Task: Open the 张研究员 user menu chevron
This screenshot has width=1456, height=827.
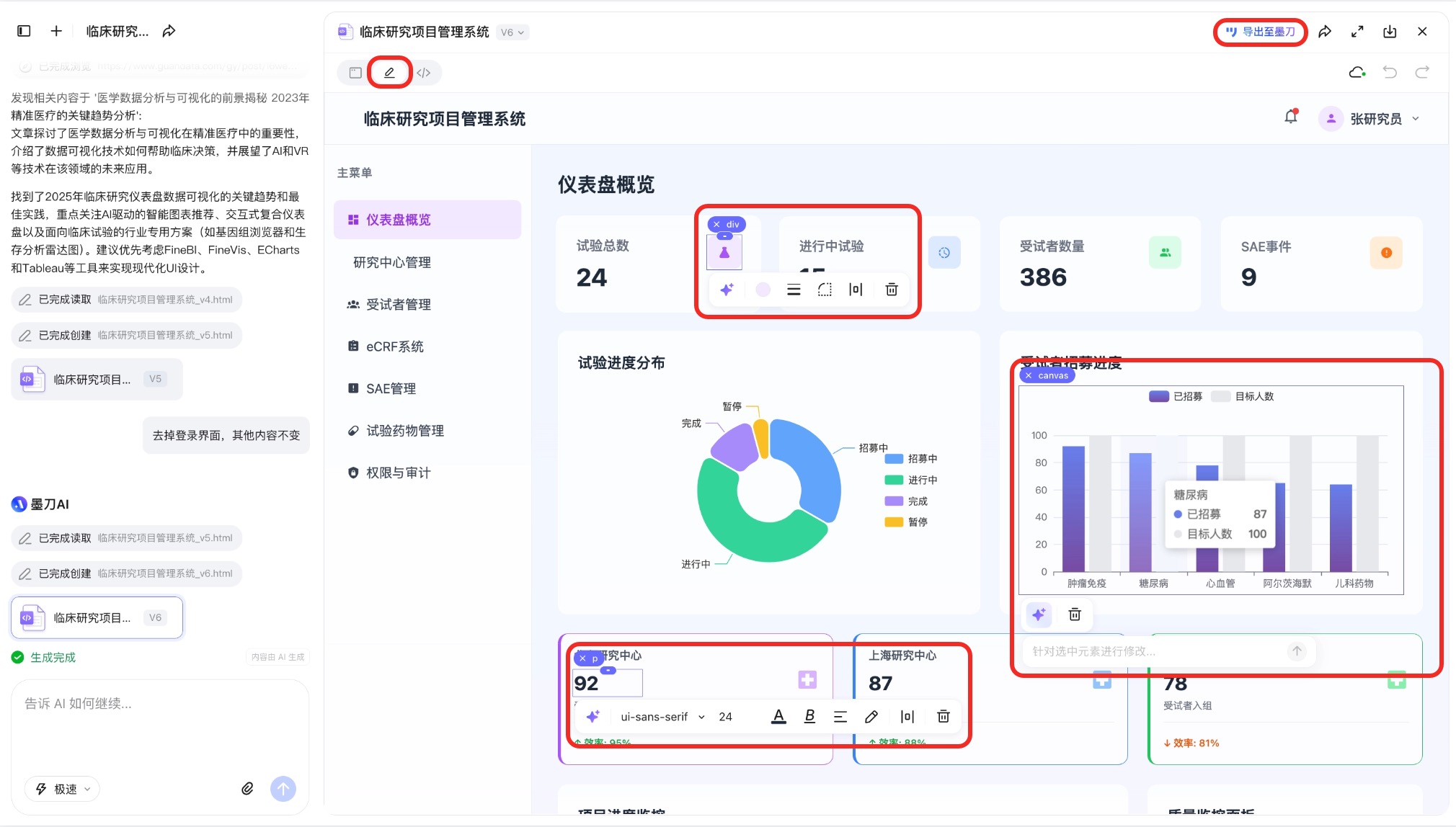Action: pyautogui.click(x=1415, y=118)
